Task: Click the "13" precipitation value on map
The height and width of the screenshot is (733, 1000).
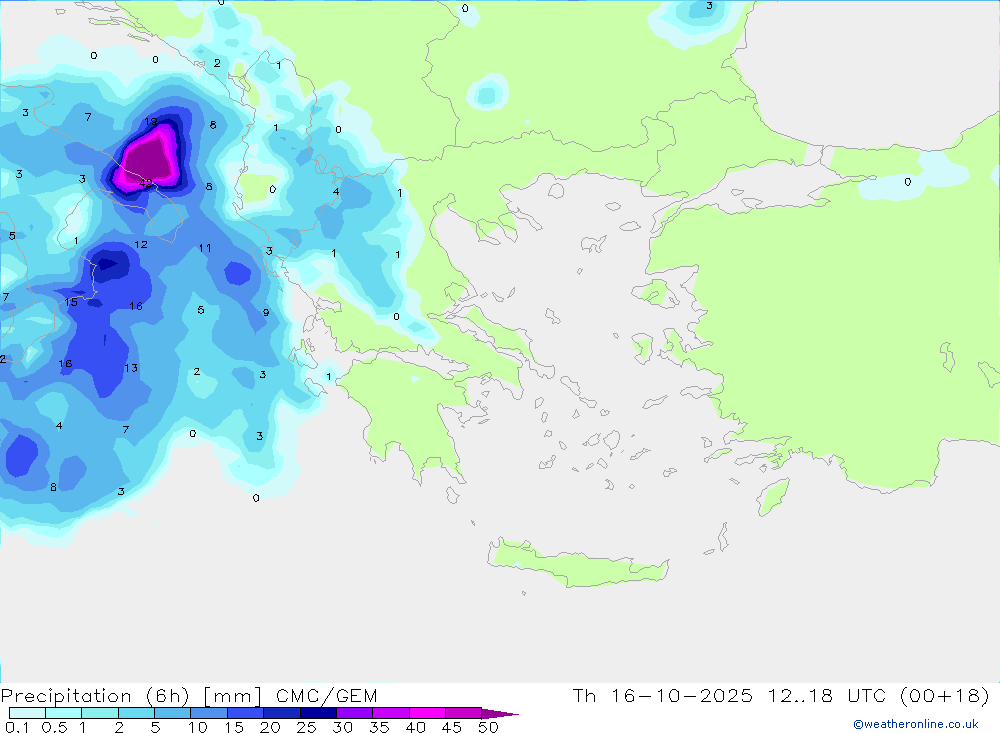Action: click(x=131, y=368)
